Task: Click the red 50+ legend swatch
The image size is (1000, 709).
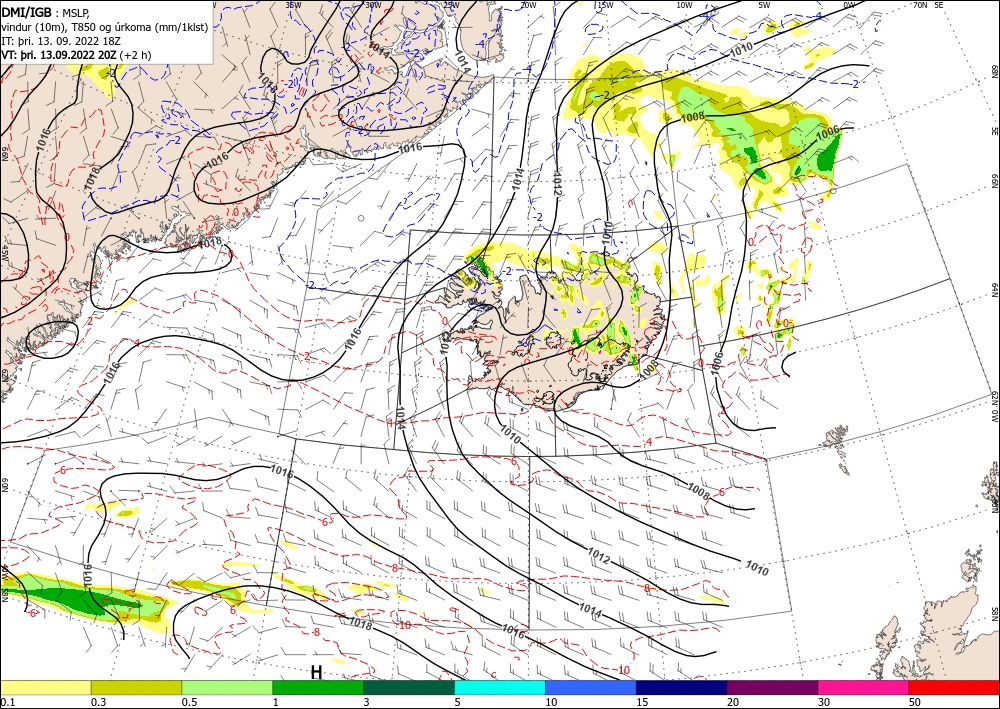Action: [x=954, y=687]
